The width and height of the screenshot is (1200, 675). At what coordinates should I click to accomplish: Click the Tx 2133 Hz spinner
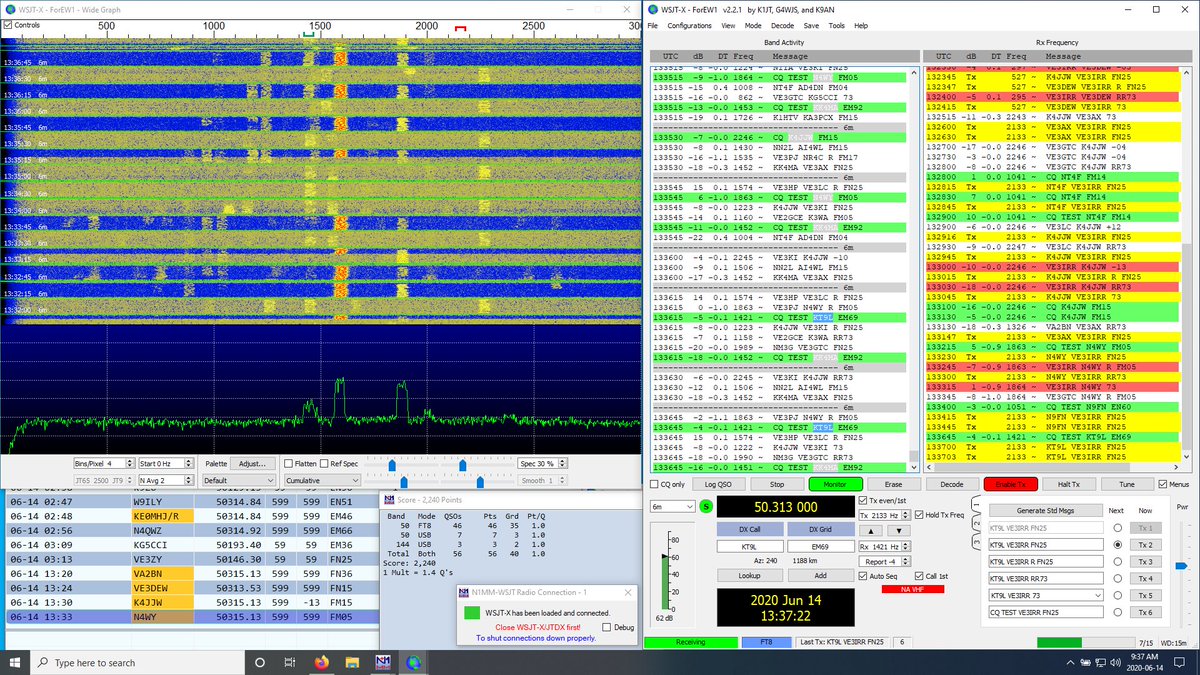pyautogui.click(x=883, y=515)
